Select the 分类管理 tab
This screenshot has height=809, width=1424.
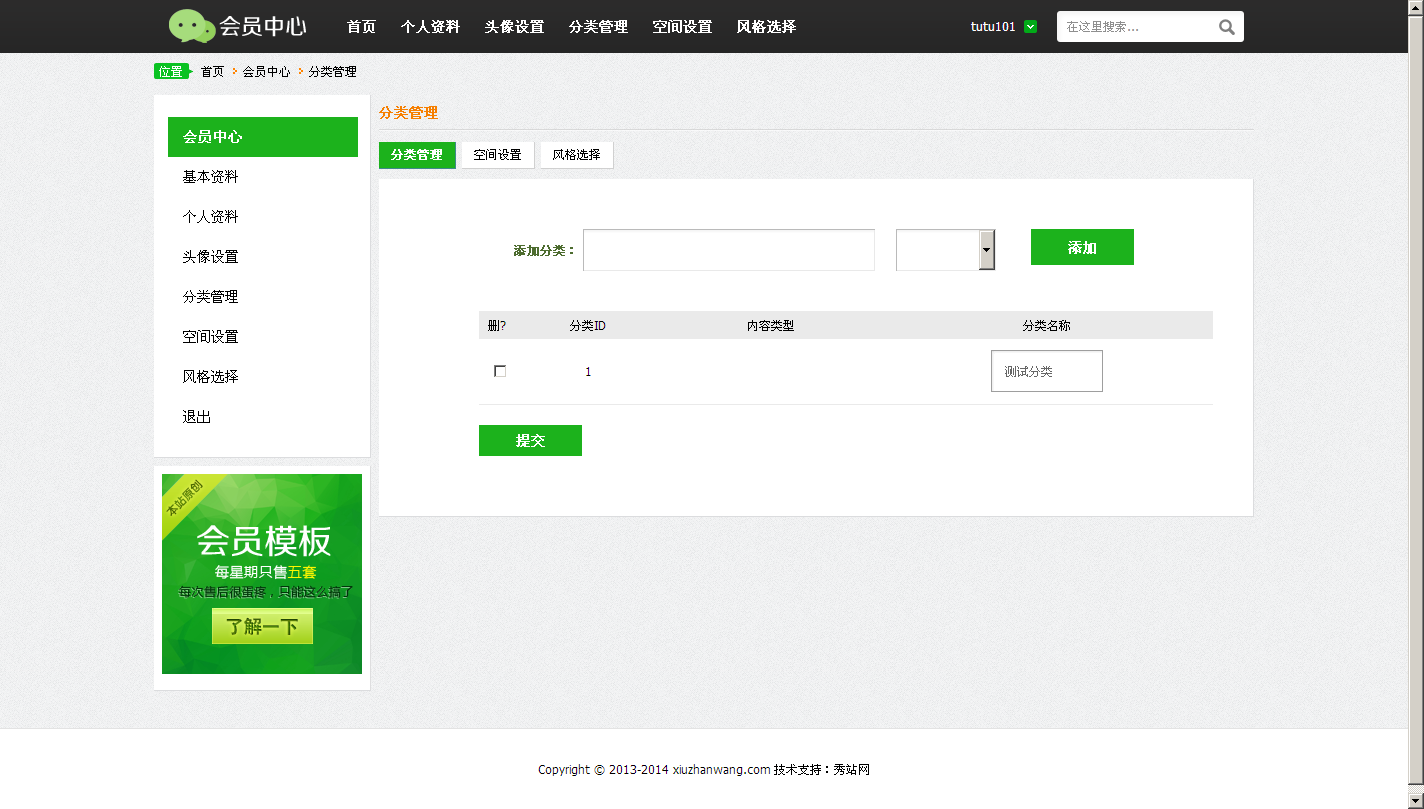(x=417, y=155)
